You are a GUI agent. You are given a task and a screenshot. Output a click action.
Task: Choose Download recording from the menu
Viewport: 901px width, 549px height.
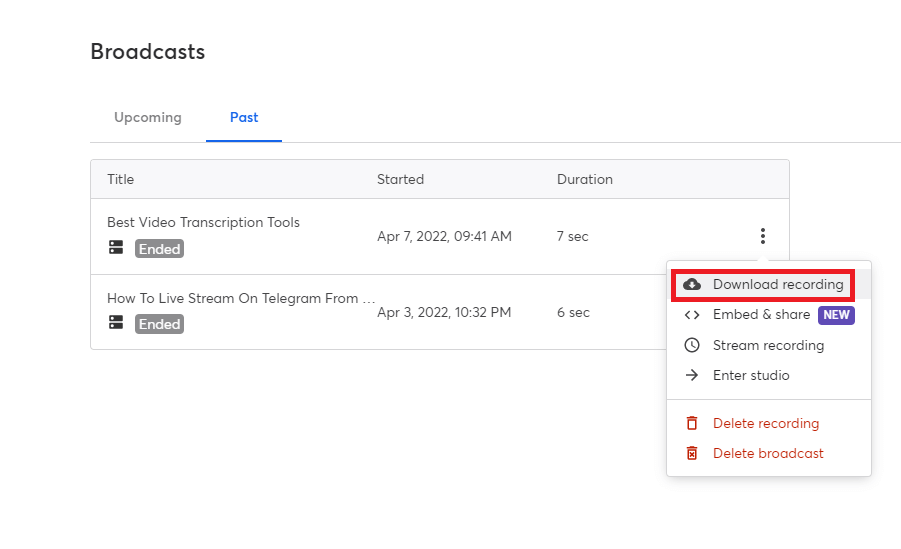tap(778, 285)
